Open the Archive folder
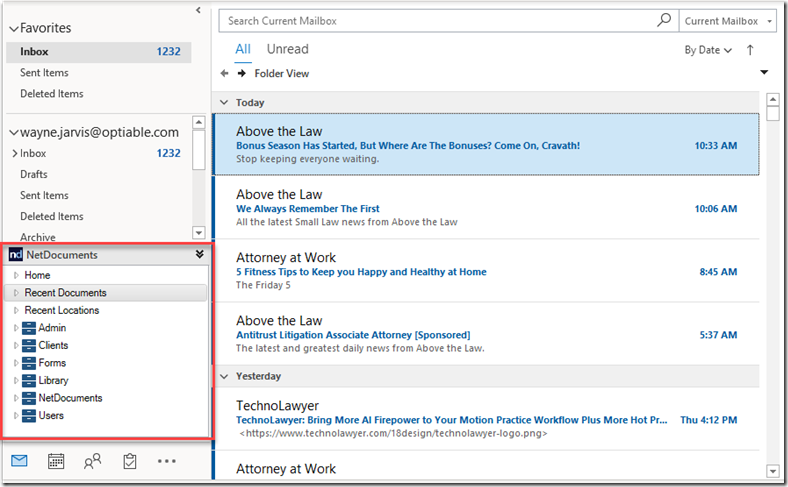 click(38, 237)
